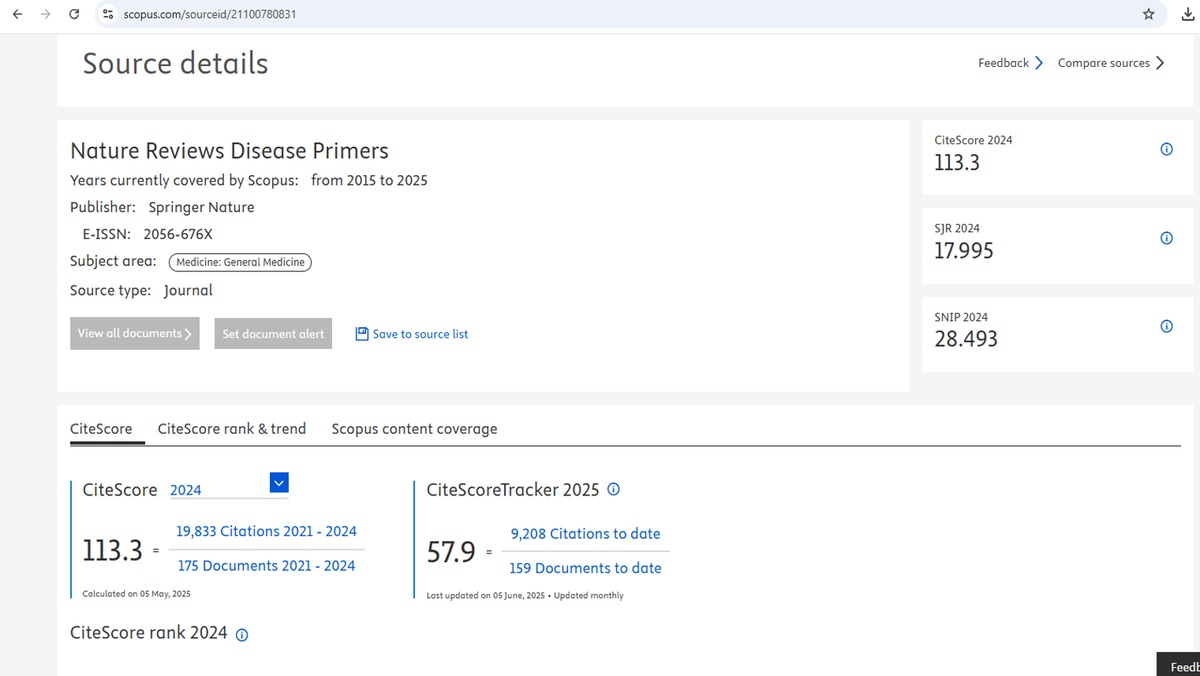Click the coverage years from 2015 to 2025
The height and width of the screenshot is (676, 1200).
pos(369,180)
